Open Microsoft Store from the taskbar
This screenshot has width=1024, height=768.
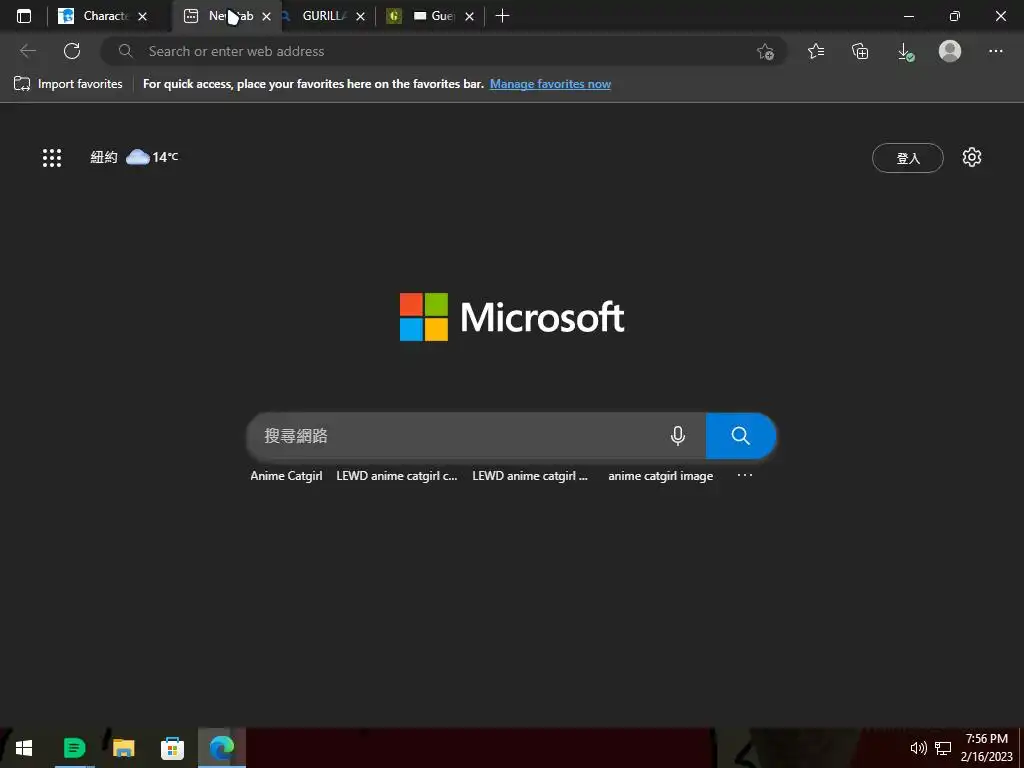pyautogui.click(x=172, y=748)
